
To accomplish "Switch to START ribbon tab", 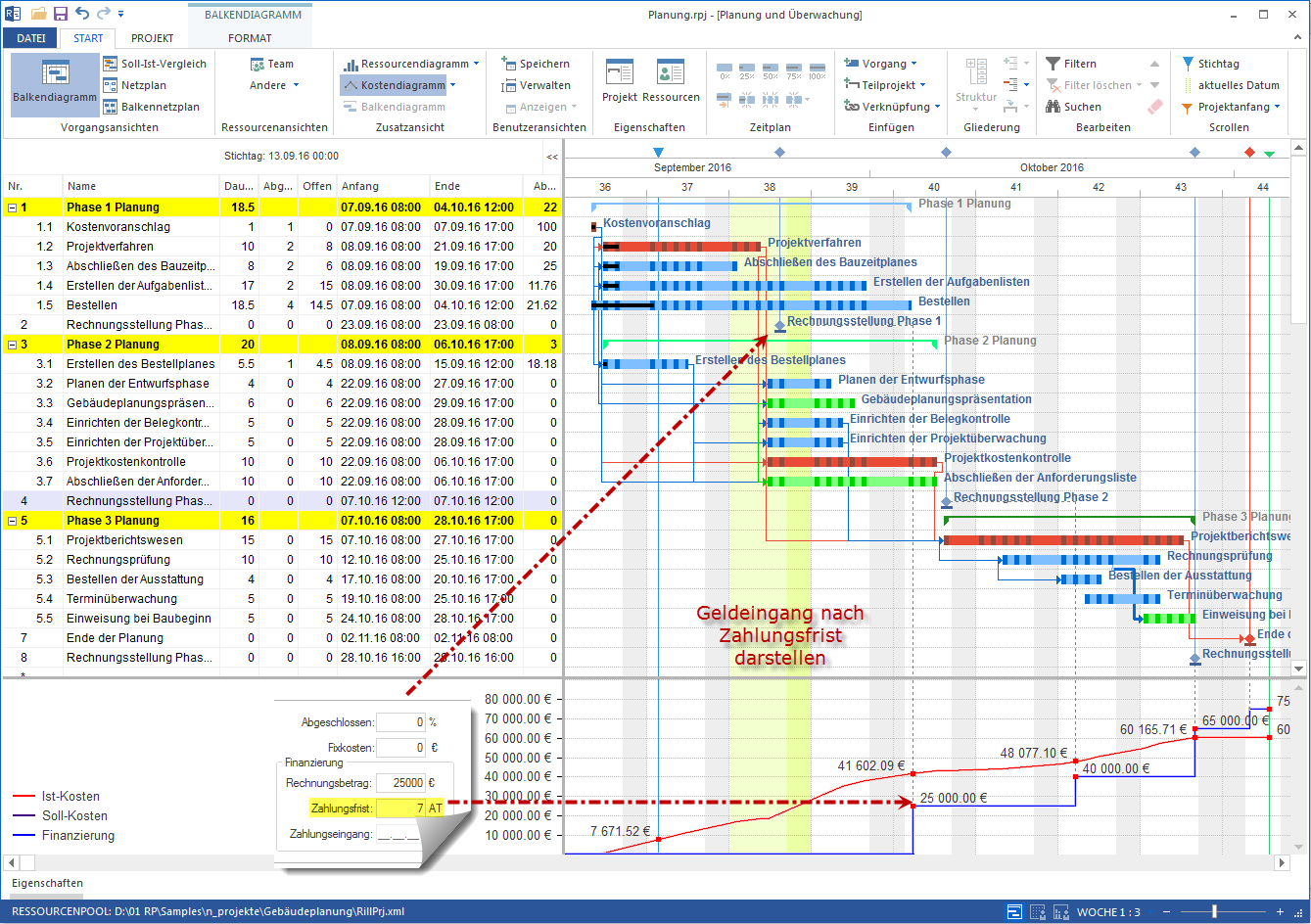I will 88,38.
